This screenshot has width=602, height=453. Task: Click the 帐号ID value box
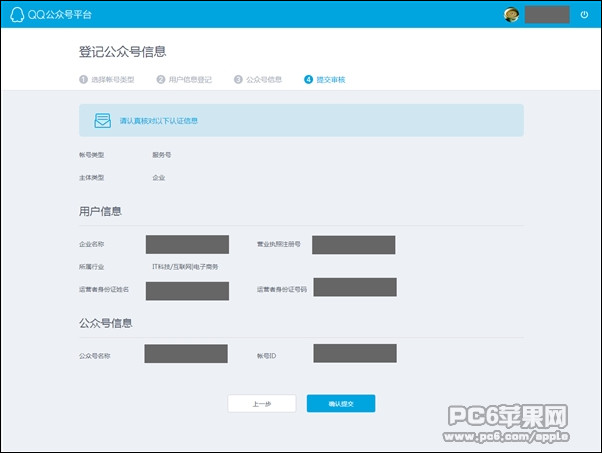coord(354,353)
